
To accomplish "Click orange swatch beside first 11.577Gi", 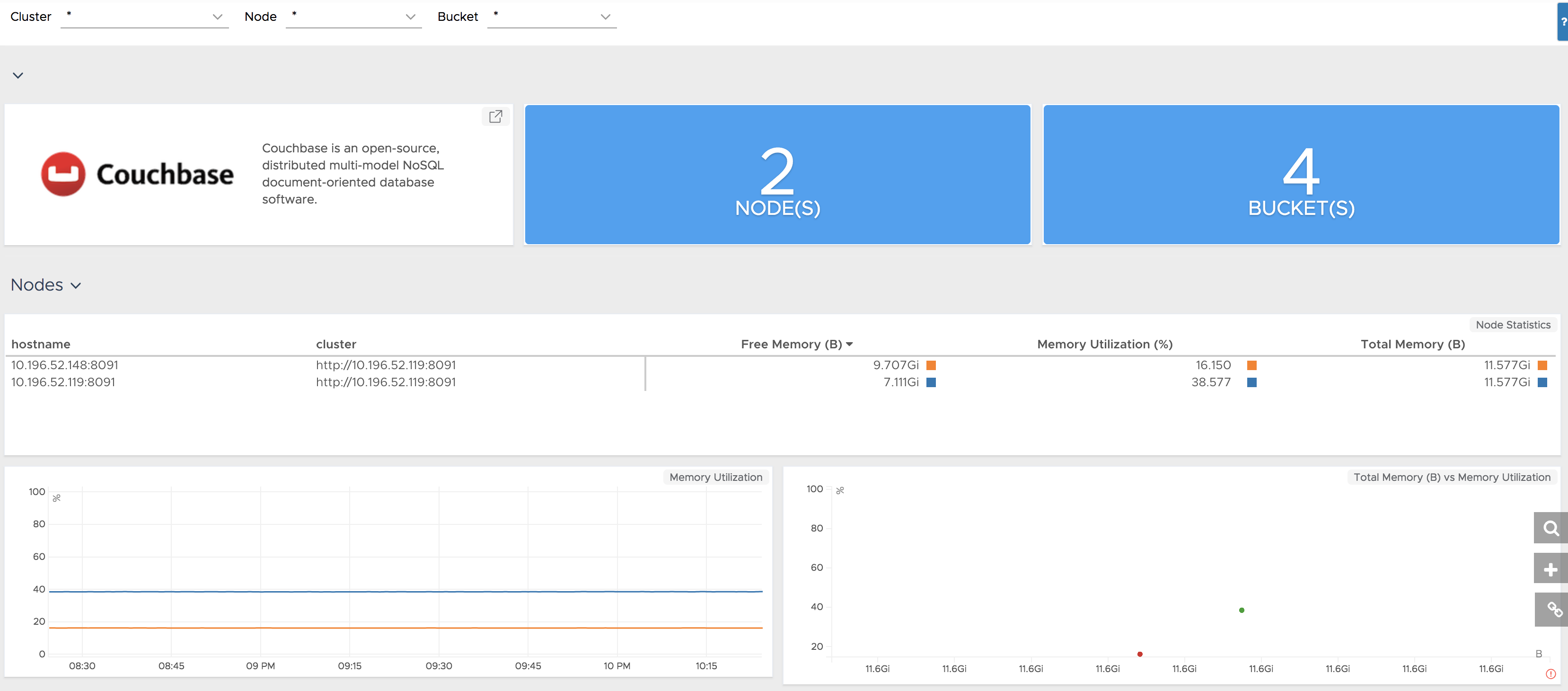I will (x=1542, y=365).
